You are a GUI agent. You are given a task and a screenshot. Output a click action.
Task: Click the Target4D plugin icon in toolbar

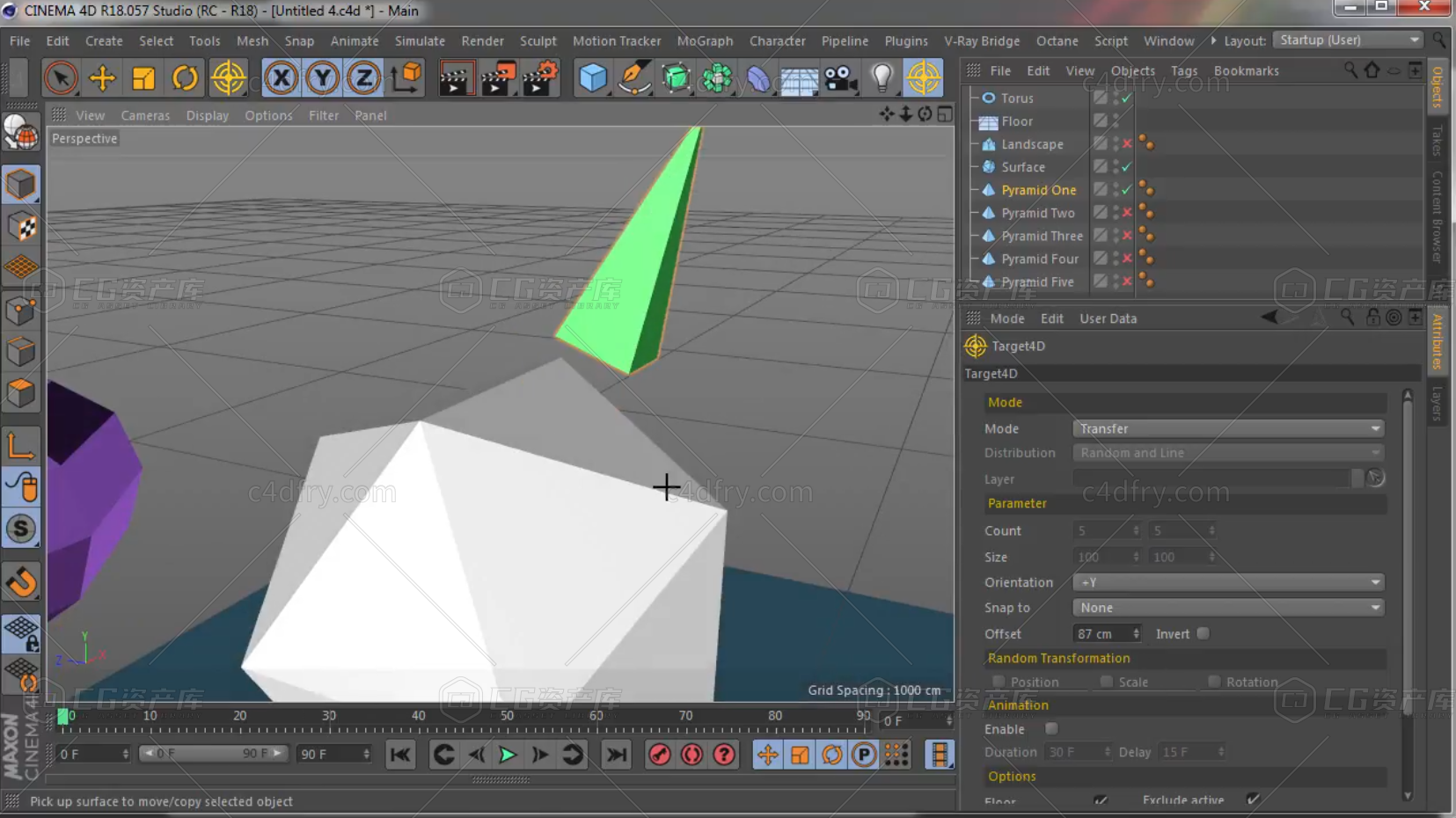click(x=924, y=78)
